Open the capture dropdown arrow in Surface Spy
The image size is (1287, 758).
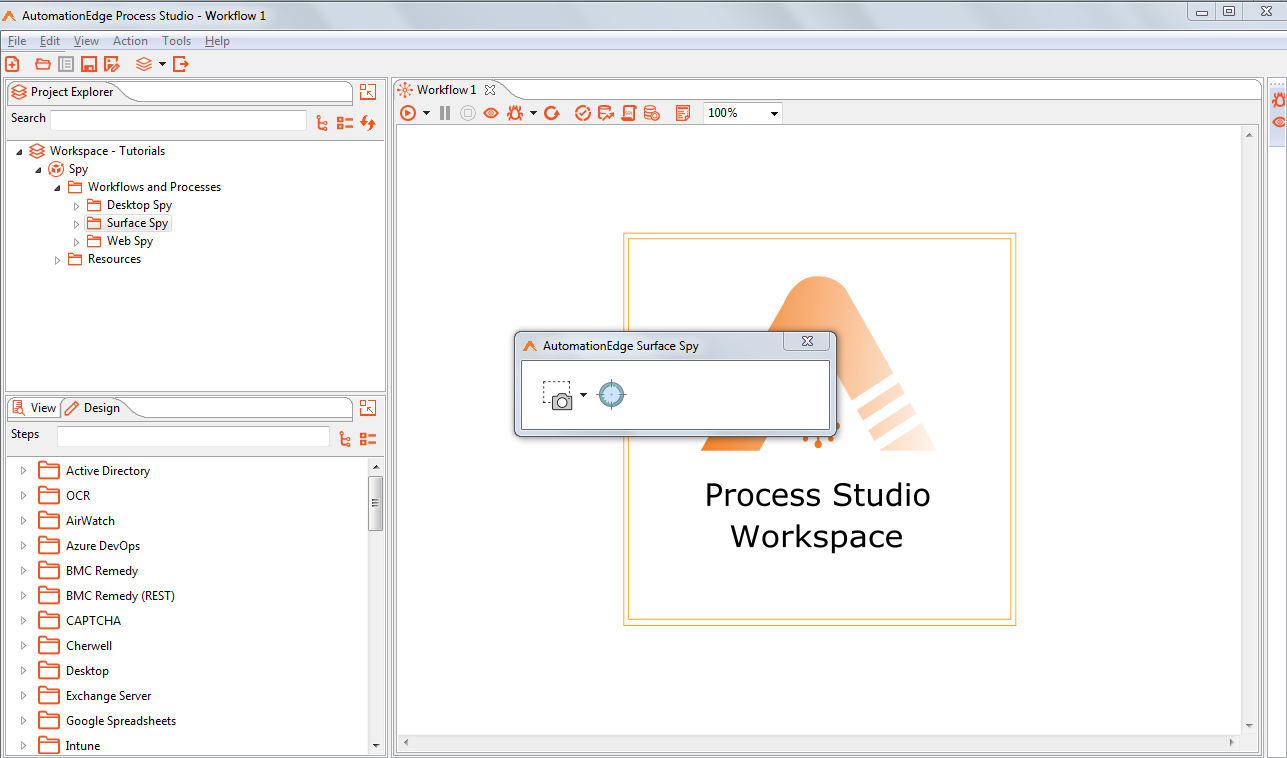pyautogui.click(x=584, y=395)
